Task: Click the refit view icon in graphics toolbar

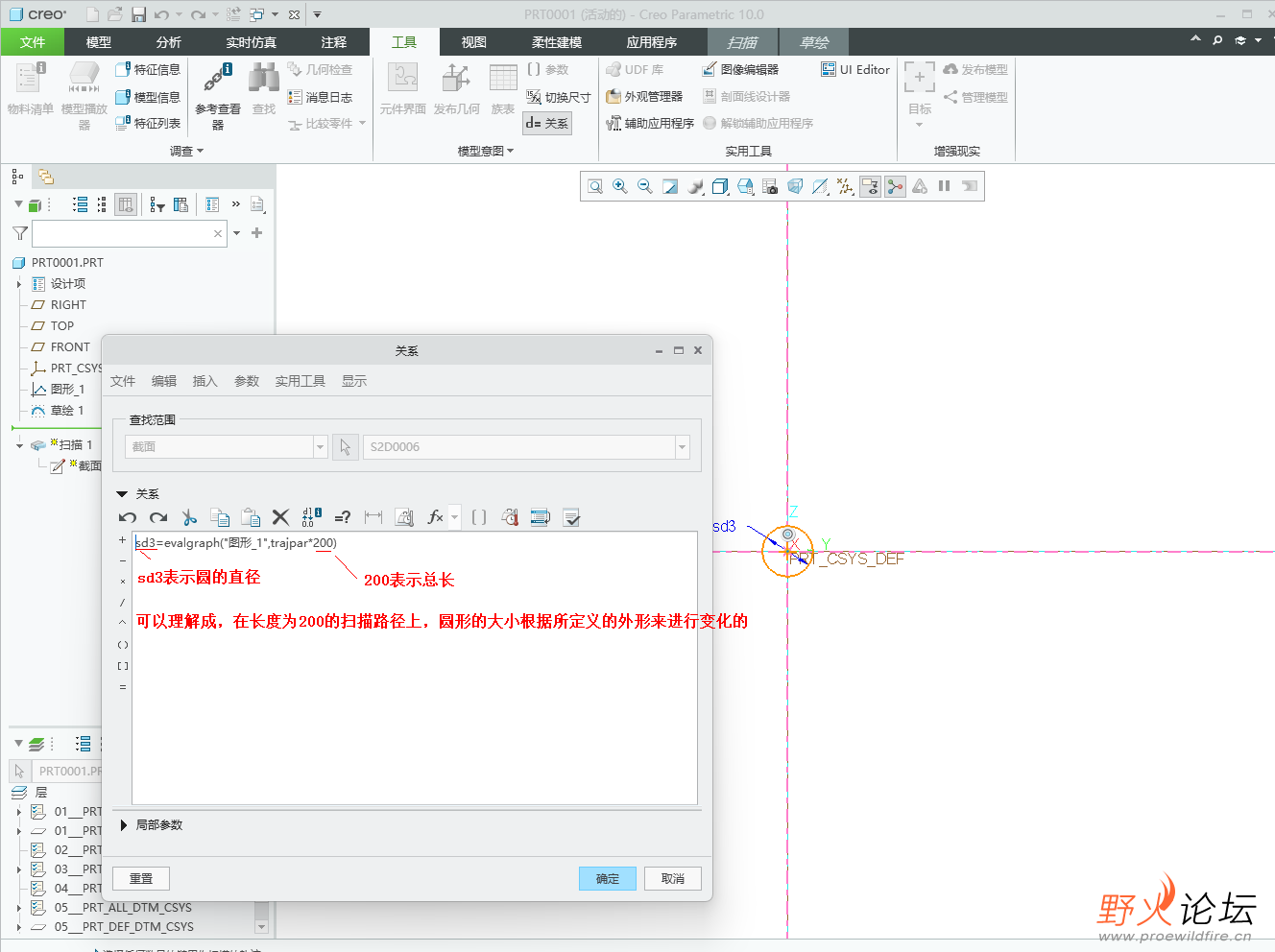Action: point(595,186)
